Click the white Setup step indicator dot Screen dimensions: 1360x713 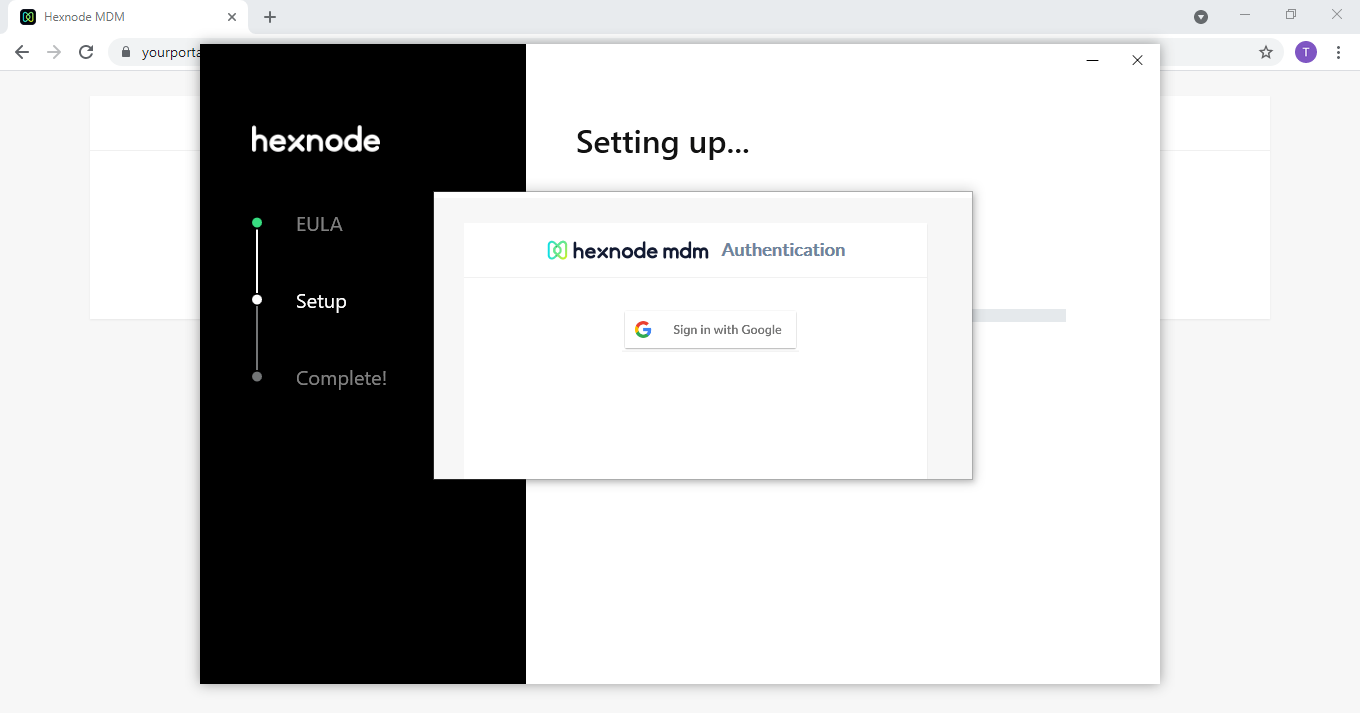(x=257, y=299)
